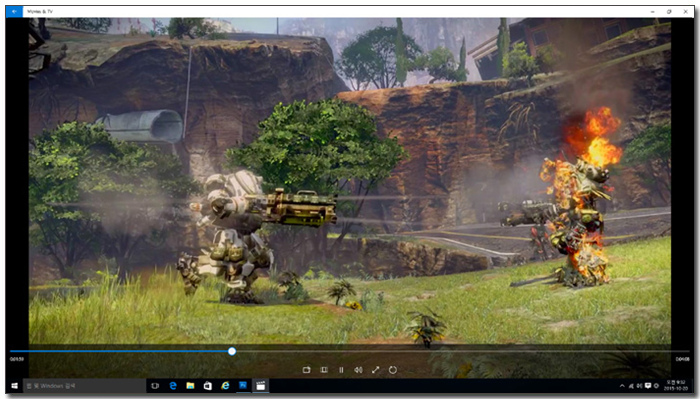Expand the hidden system tray icons

coord(622,386)
